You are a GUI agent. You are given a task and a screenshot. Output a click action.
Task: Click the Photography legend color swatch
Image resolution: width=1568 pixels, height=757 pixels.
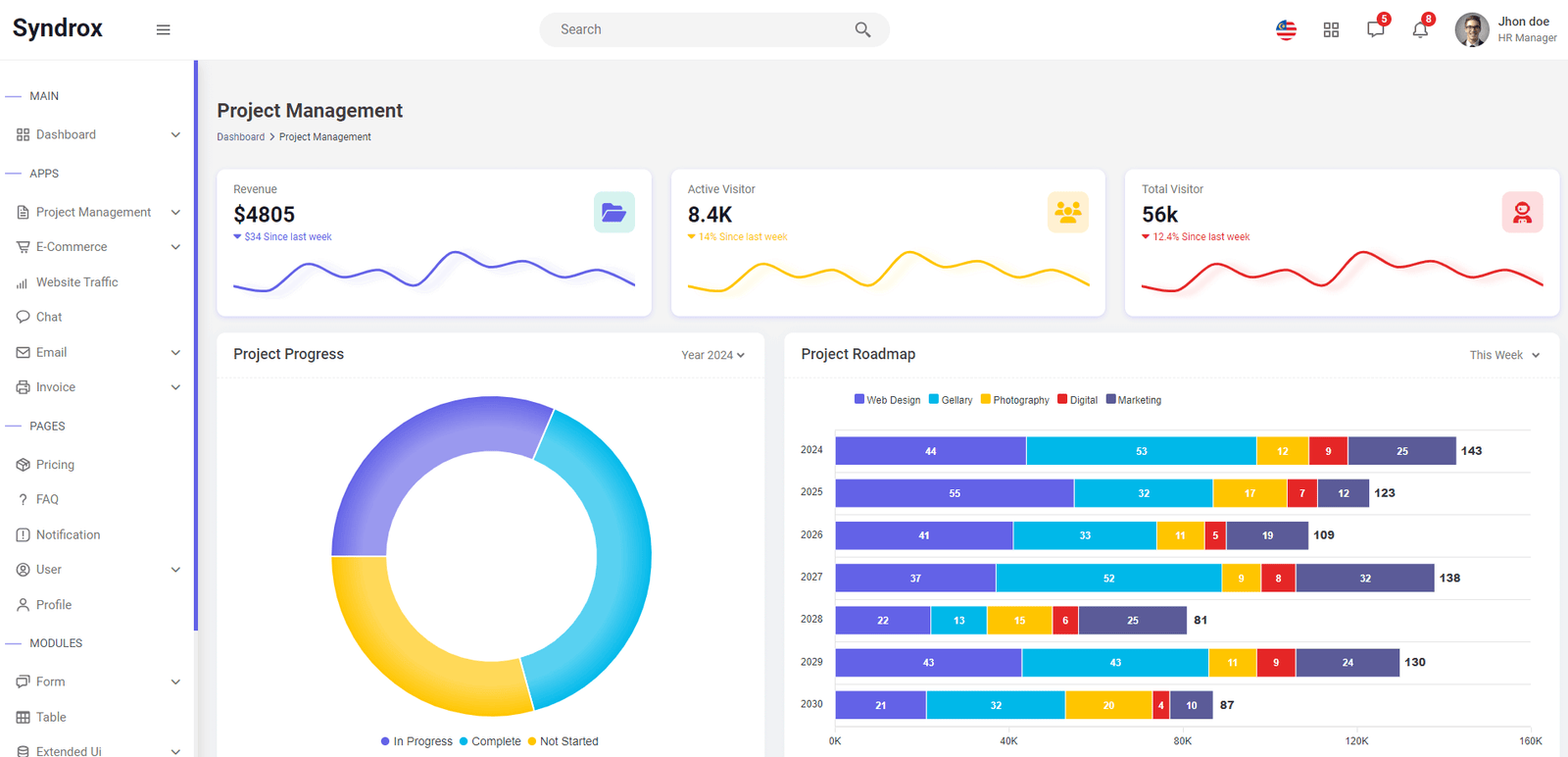(x=986, y=399)
